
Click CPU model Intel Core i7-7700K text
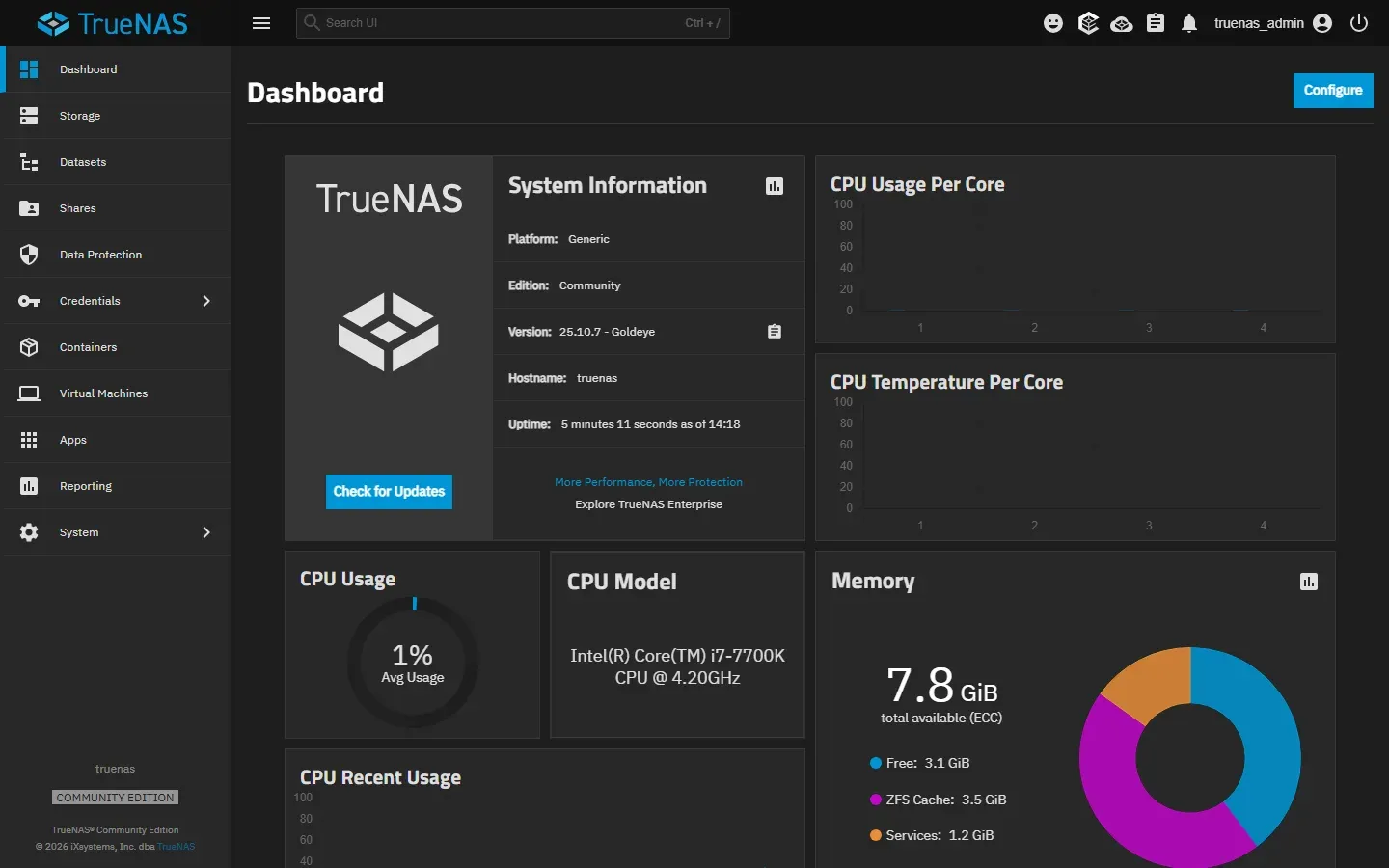pyautogui.click(x=677, y=666)
